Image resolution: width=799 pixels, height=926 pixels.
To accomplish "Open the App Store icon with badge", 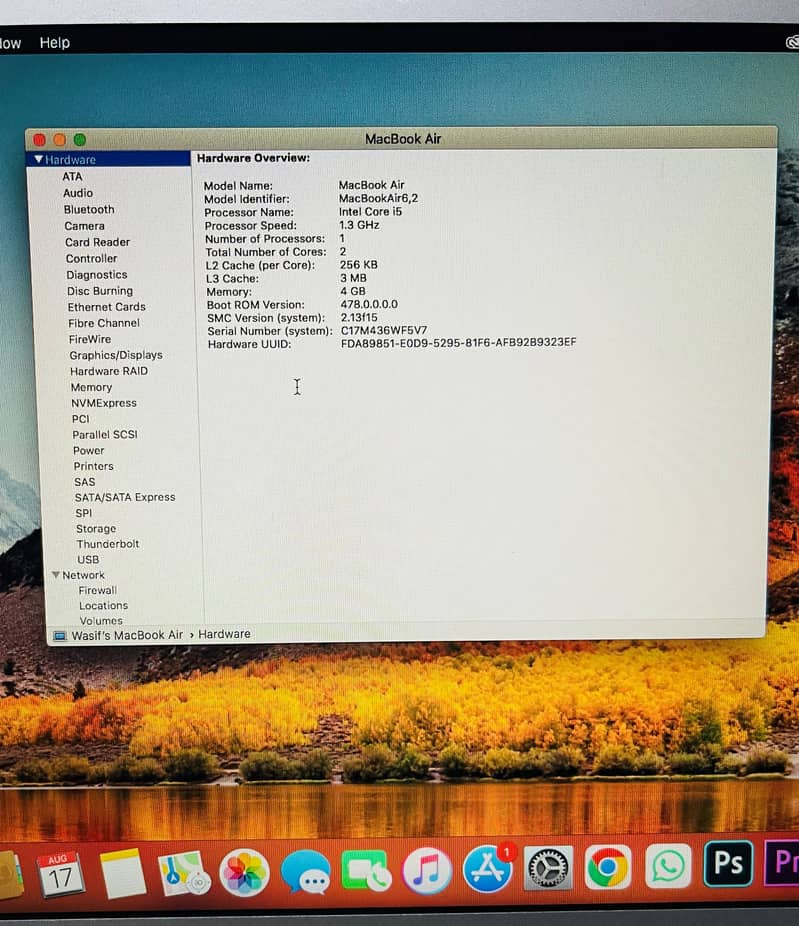I will point(487,869).
